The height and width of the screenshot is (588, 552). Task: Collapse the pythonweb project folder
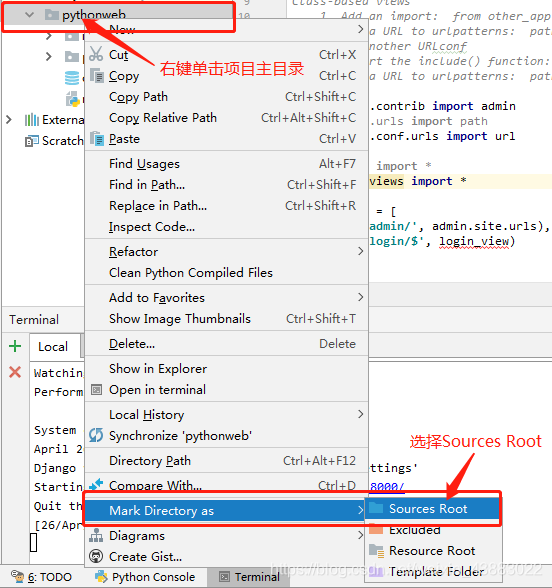(29, 15)
